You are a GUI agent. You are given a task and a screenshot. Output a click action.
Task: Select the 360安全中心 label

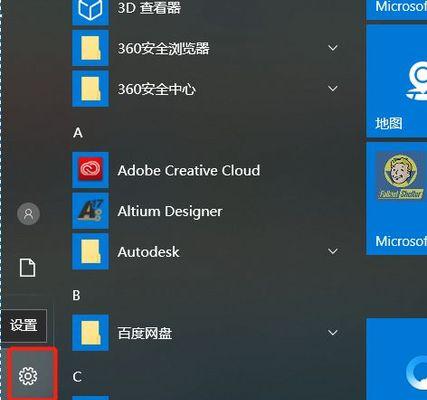click(x=156, y=89)
